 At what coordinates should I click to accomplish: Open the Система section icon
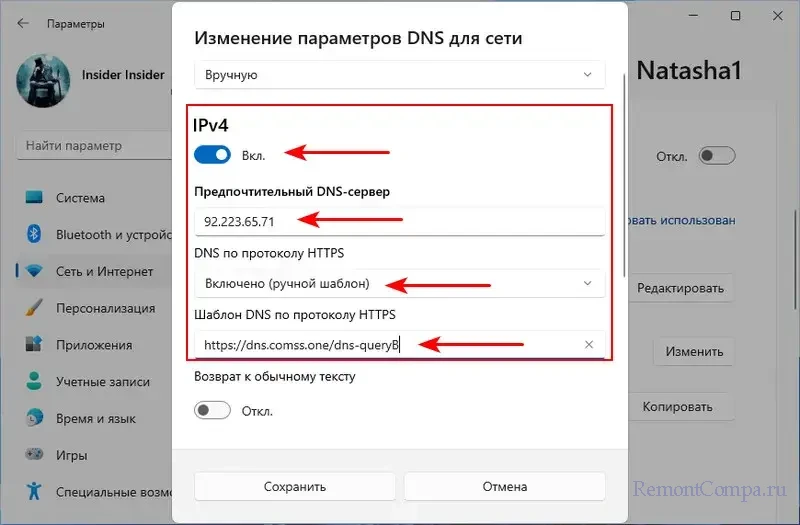point(35,198)
